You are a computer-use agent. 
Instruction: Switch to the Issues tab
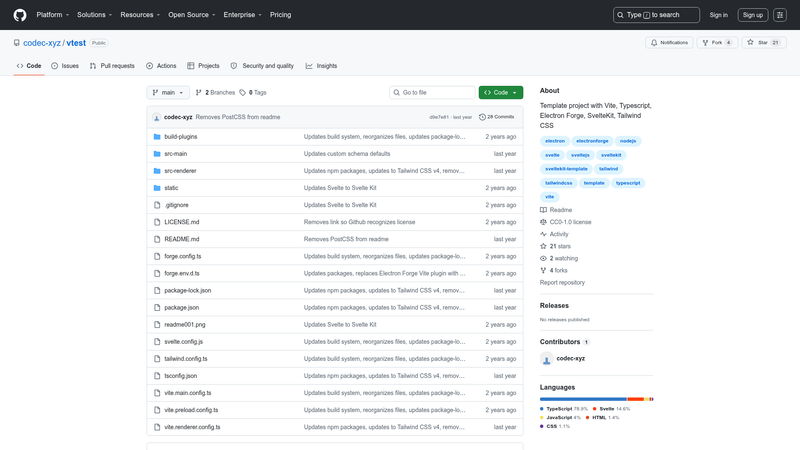(x=65, y=66)
